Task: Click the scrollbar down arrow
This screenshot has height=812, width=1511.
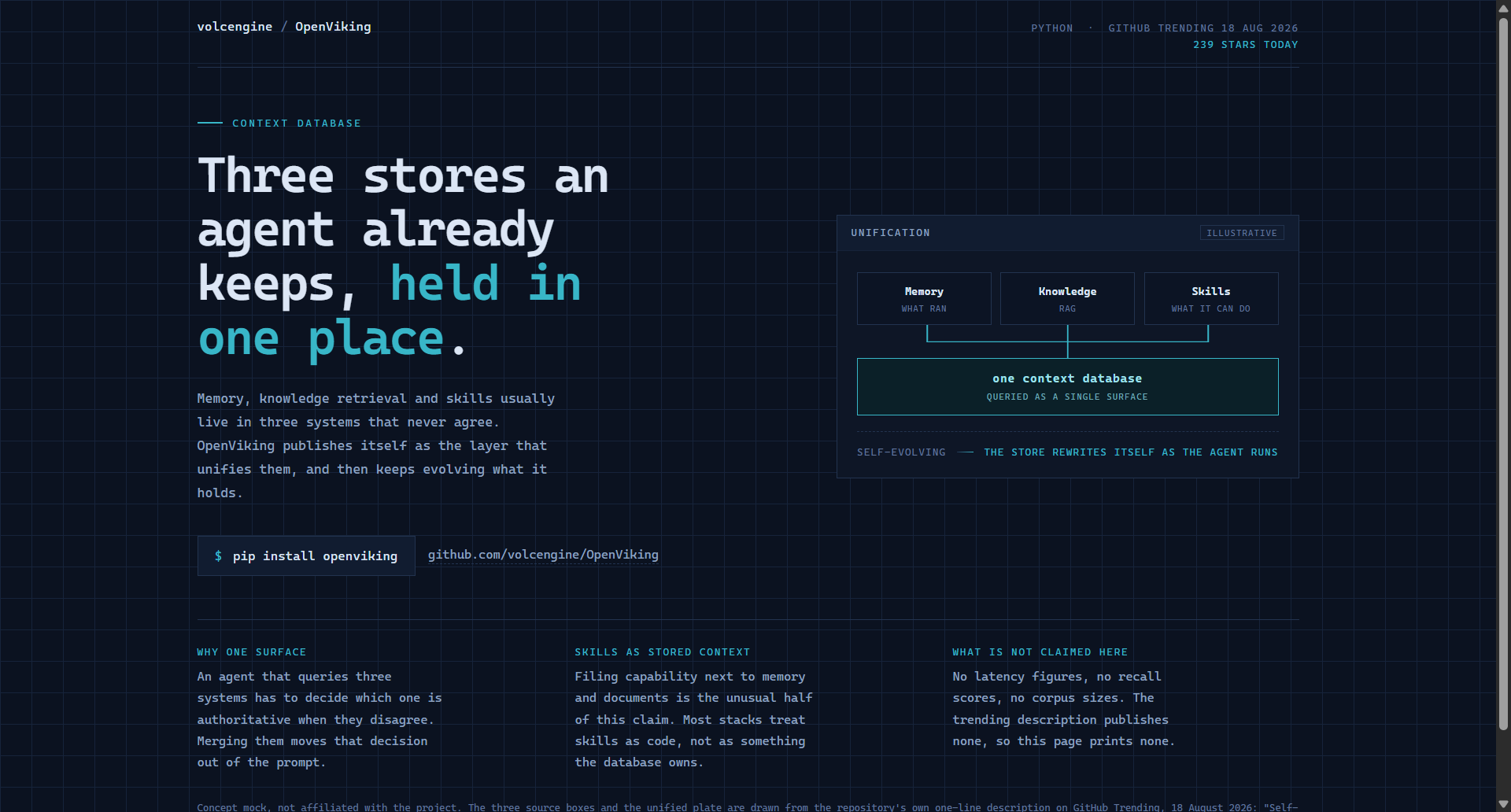Action: [1503, 804]
